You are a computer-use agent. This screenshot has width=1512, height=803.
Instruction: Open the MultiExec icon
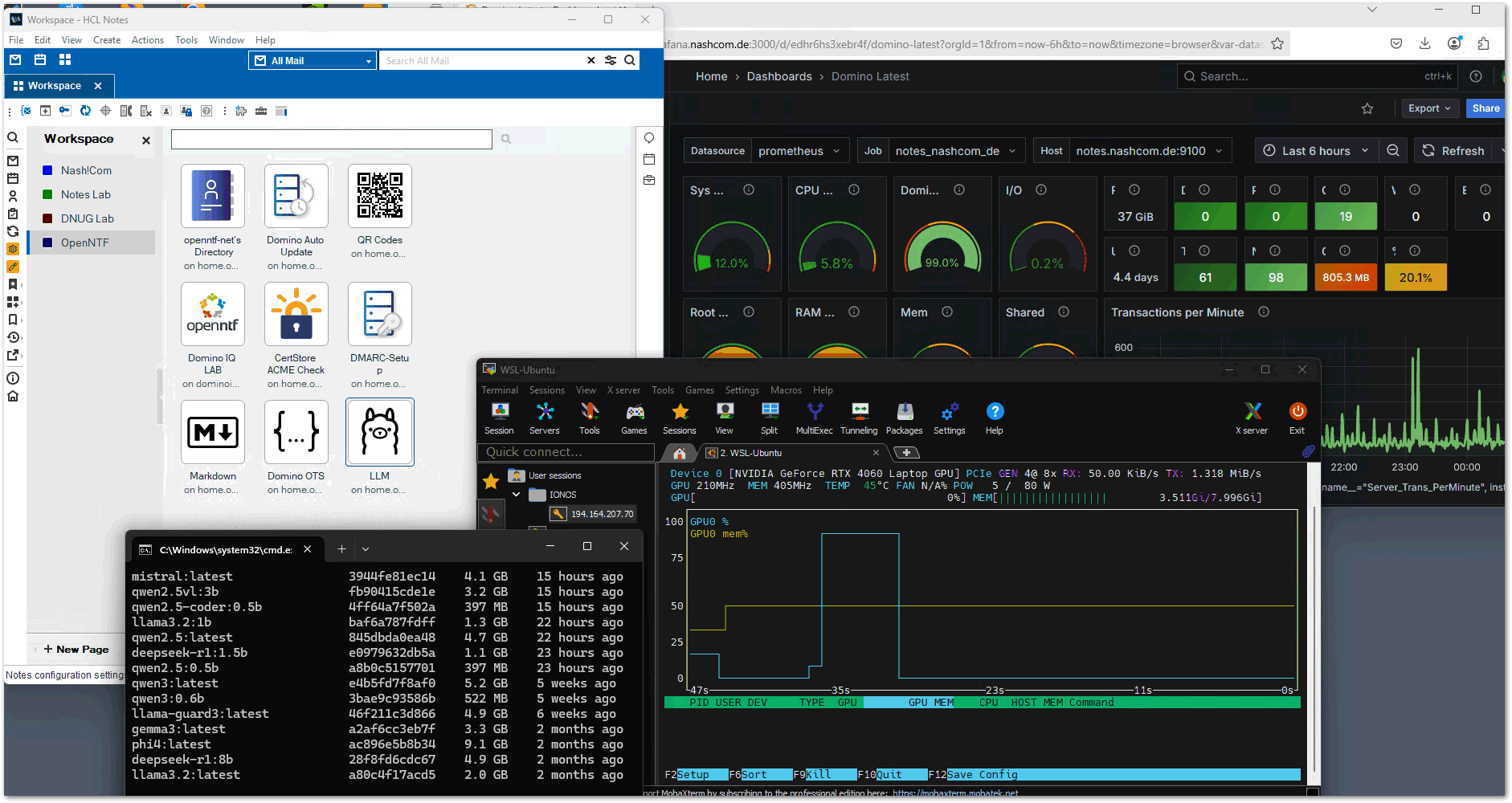(815, 418)
